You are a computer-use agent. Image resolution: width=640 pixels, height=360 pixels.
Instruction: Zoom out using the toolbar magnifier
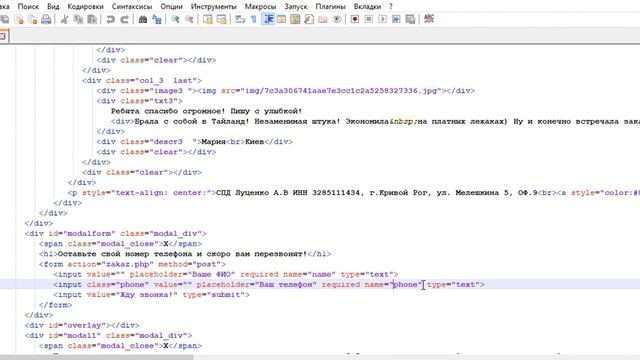189,19
